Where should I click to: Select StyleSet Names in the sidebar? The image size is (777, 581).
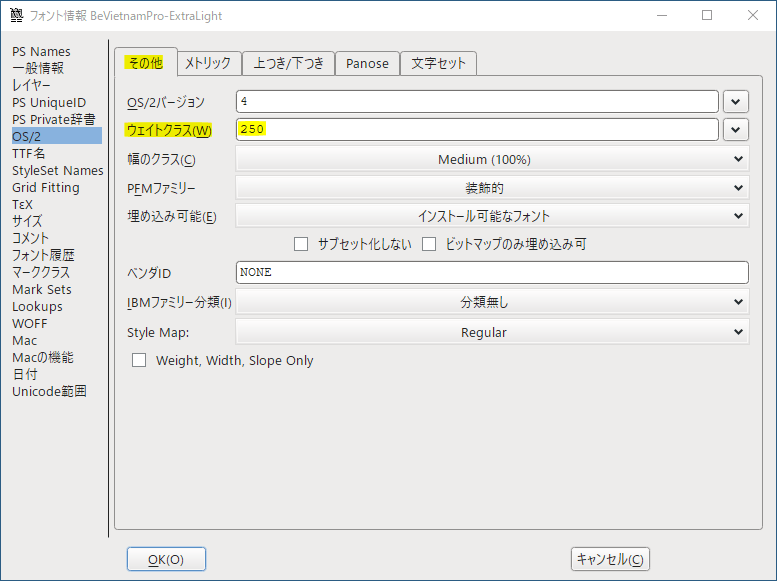pyautogui.click(x=57, y=171)
